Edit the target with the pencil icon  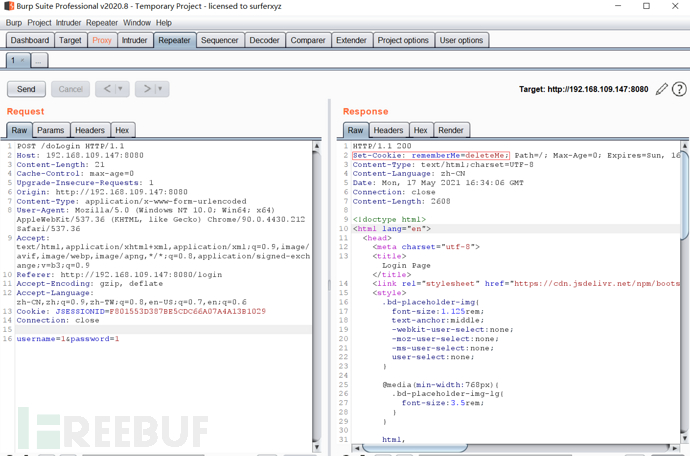(662, 89)
